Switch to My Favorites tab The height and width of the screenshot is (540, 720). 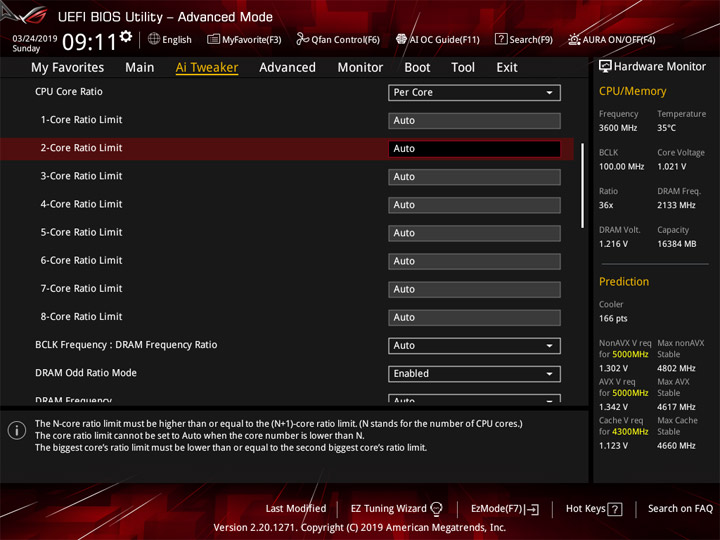pos(68,68)
